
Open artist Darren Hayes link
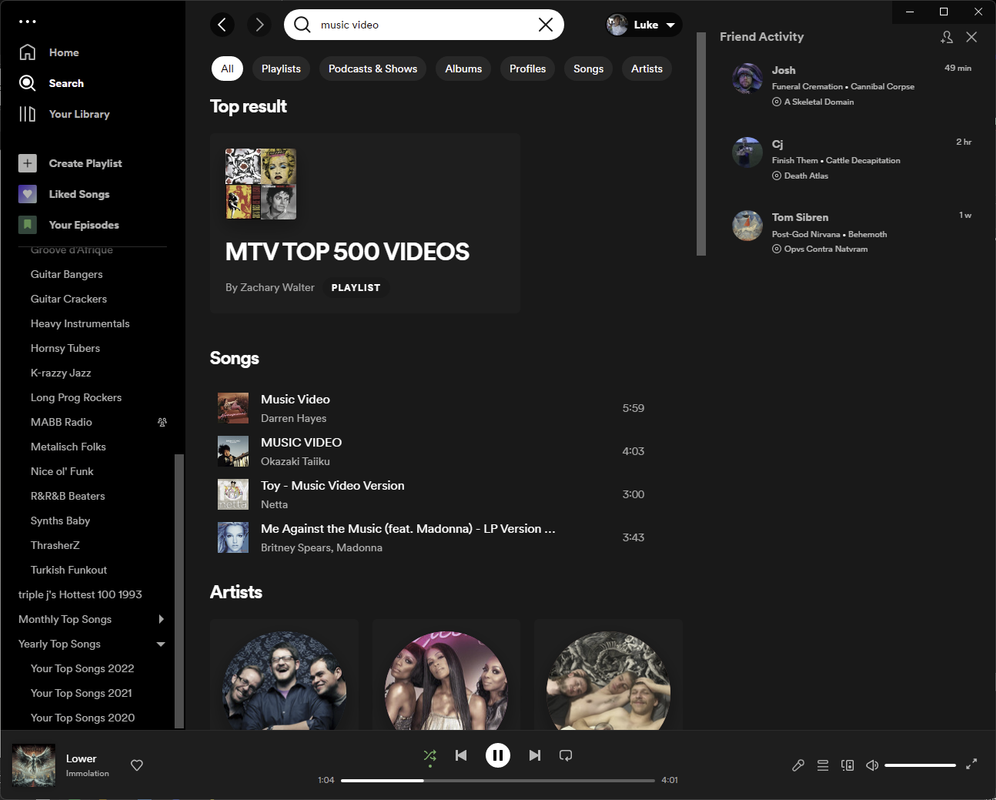[293, 418]
